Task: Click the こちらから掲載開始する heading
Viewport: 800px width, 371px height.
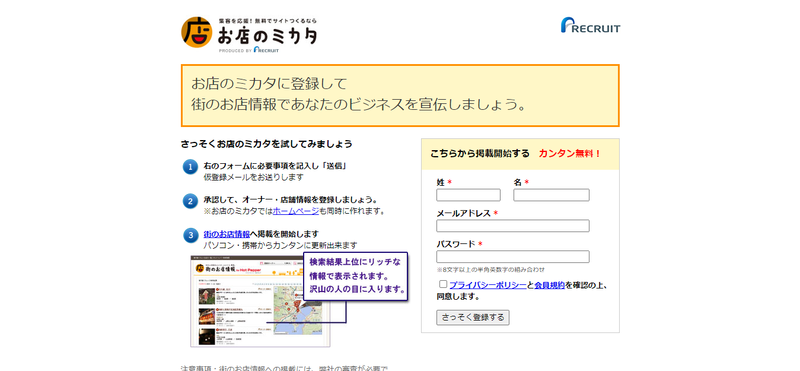Action: coord(480,154)
